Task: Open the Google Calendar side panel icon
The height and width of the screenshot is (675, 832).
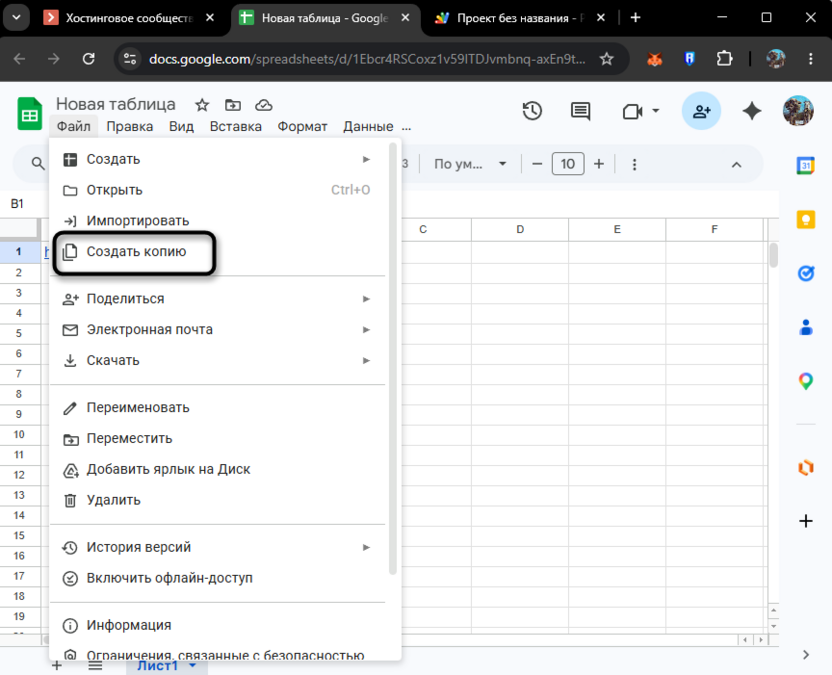Action: [805, 166]
